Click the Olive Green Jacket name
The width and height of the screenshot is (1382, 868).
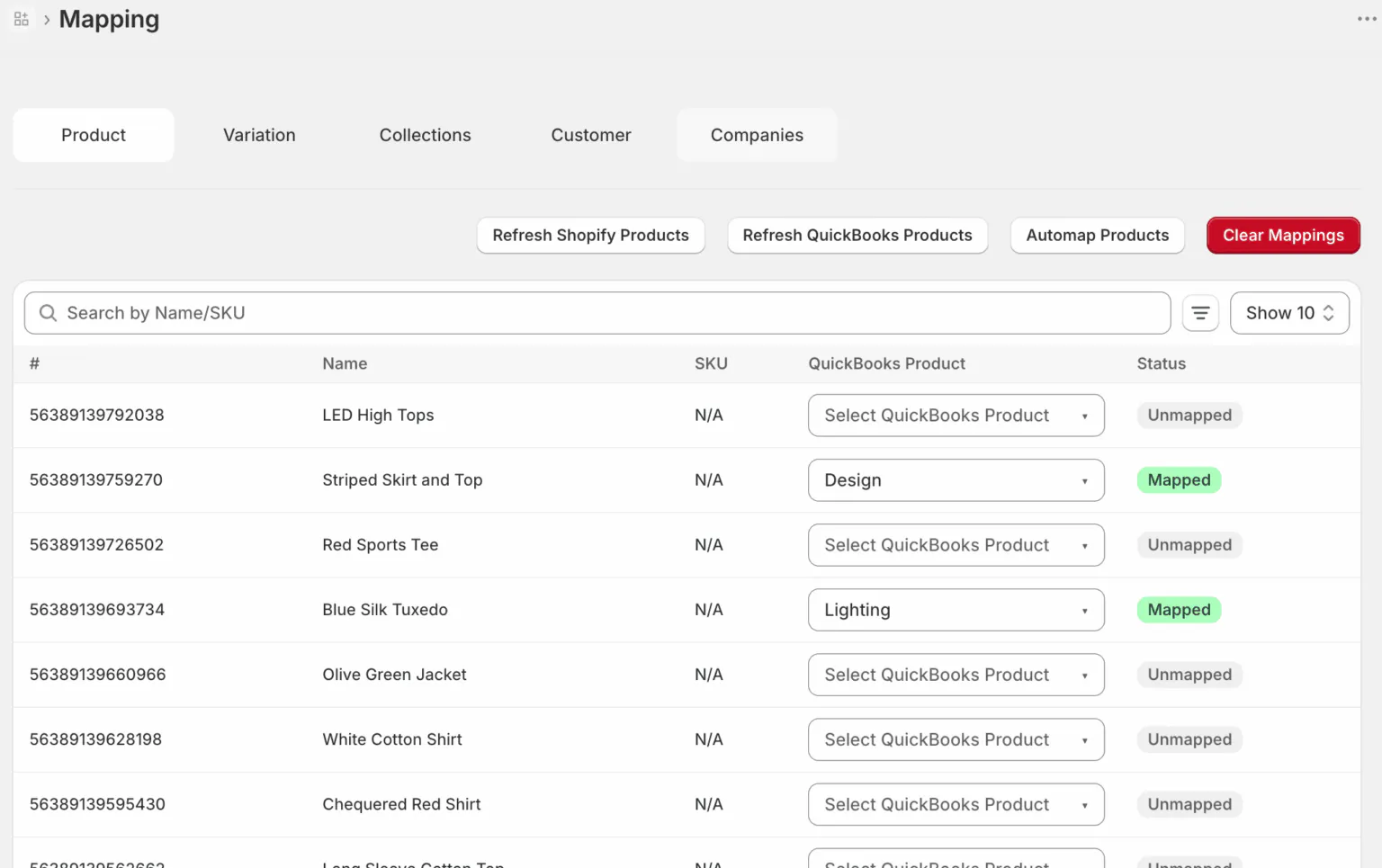click(394, 675)
